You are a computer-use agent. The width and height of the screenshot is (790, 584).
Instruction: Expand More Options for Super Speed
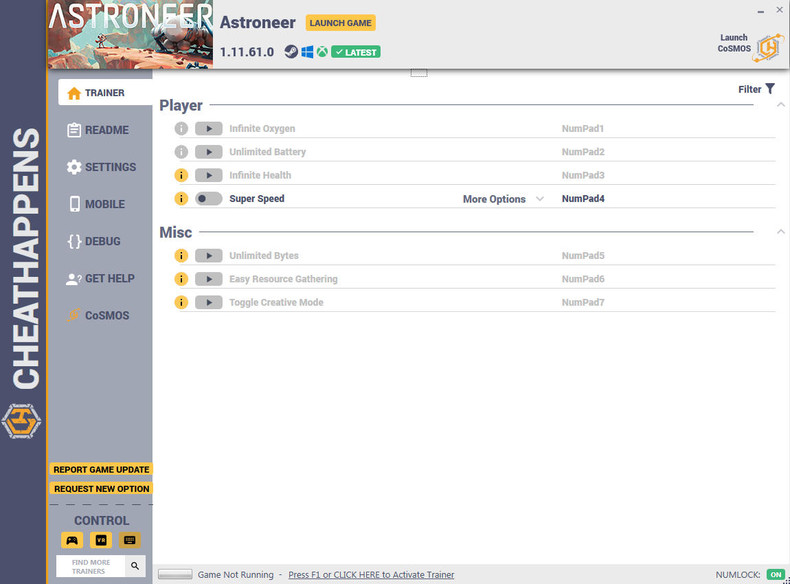503,199
